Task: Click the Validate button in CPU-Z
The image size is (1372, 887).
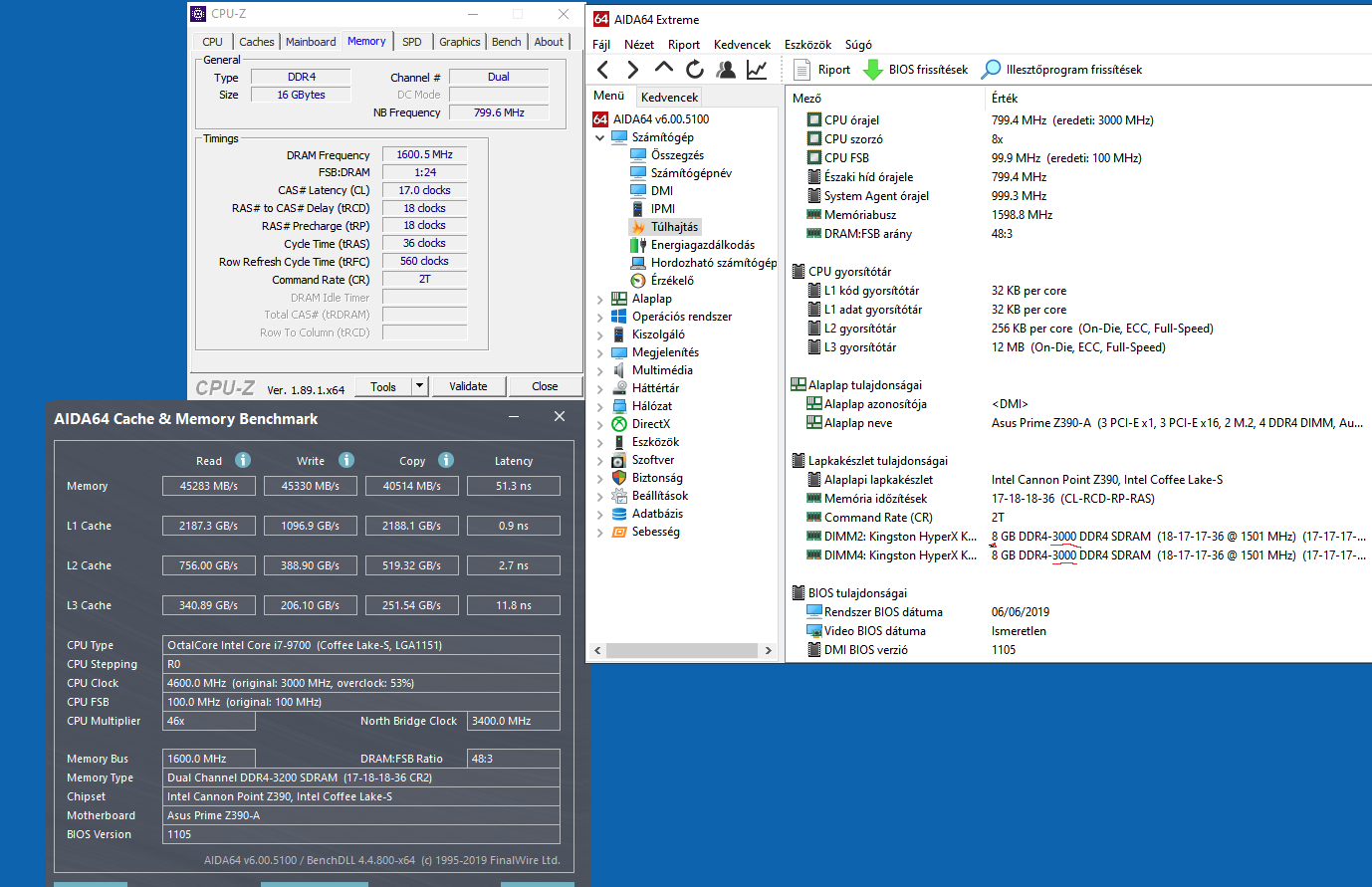Action: point(468,386)
